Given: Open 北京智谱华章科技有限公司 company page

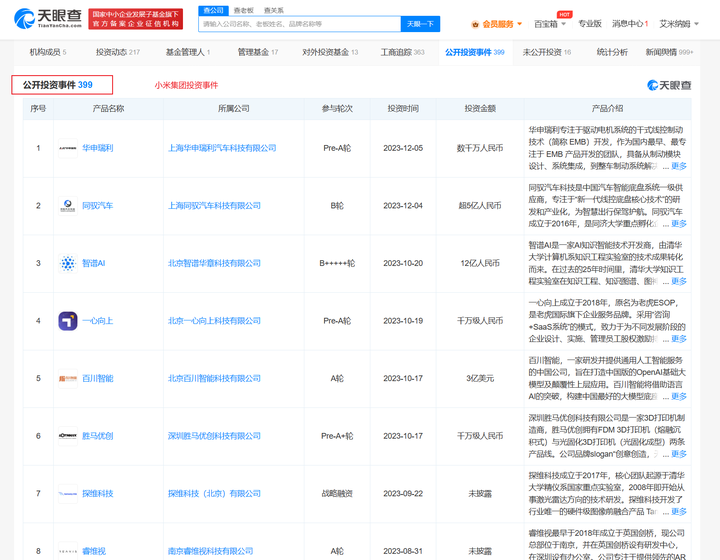Looking at the screenshot, I should pyautogui.click(x=214, y=263).
